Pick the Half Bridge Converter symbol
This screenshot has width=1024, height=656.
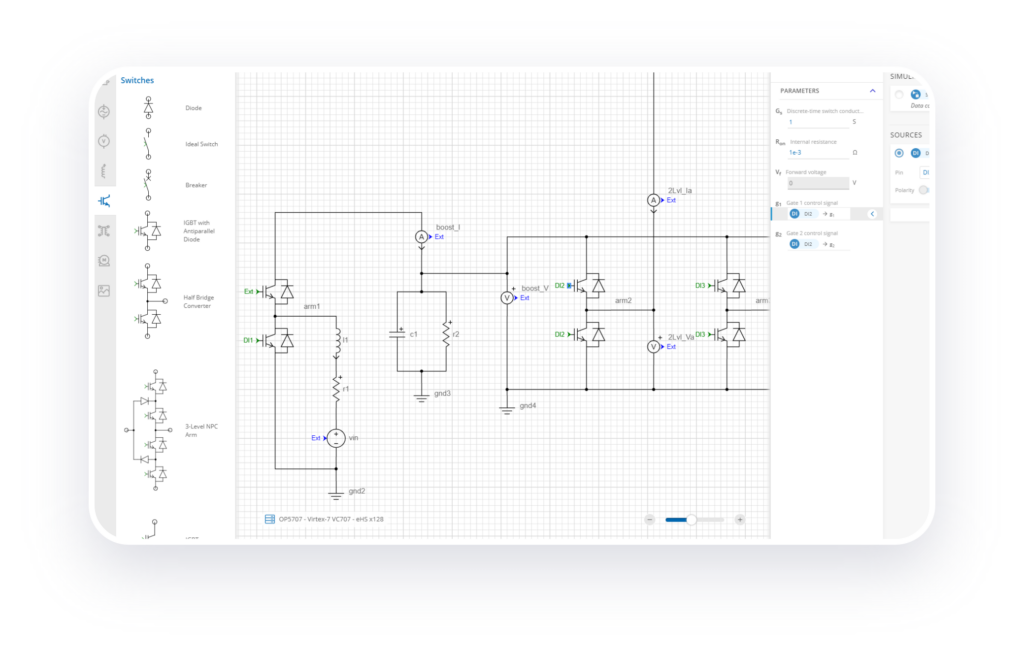coord(150,301)
